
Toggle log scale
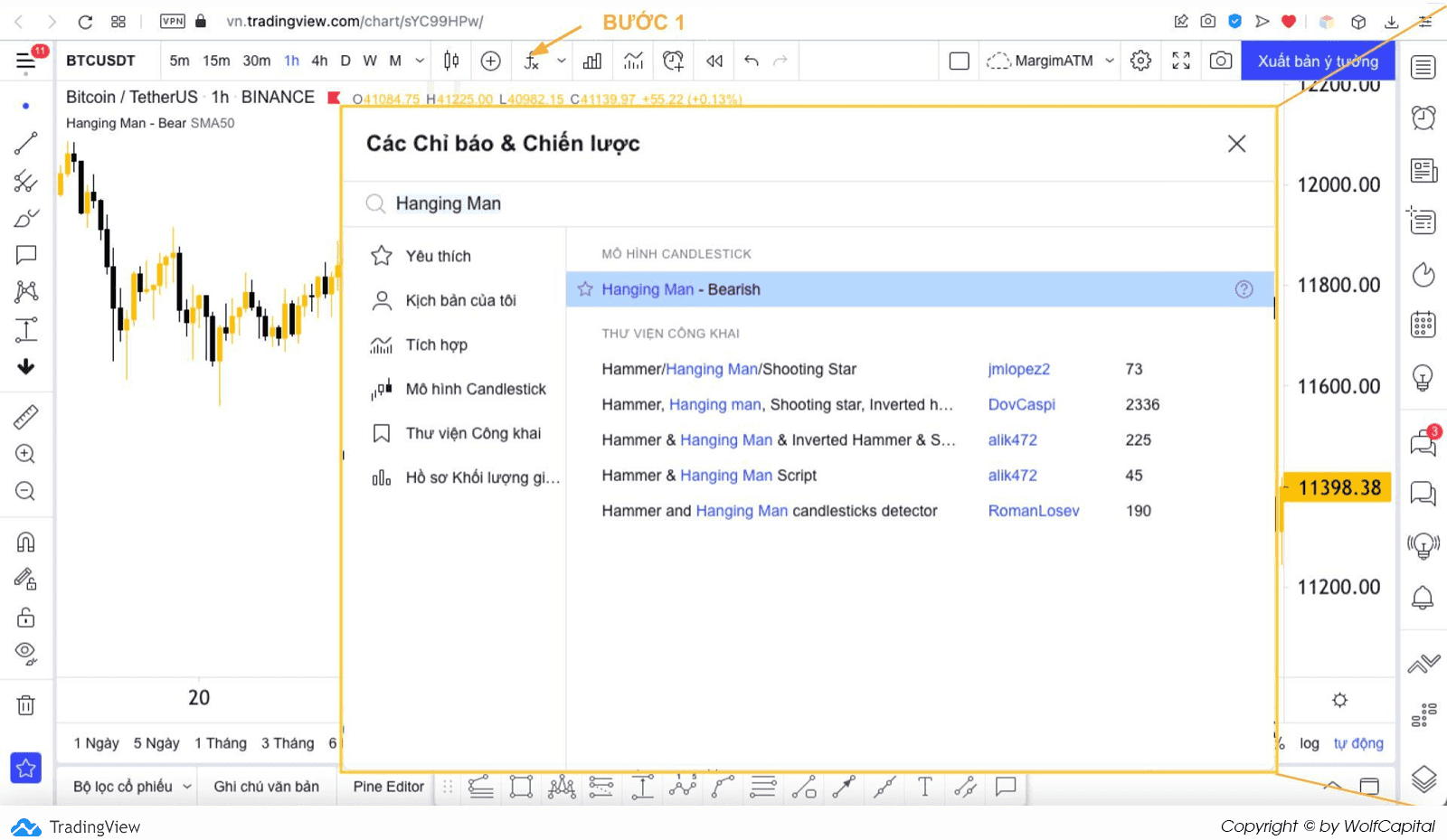click(x=1310, y=743)
